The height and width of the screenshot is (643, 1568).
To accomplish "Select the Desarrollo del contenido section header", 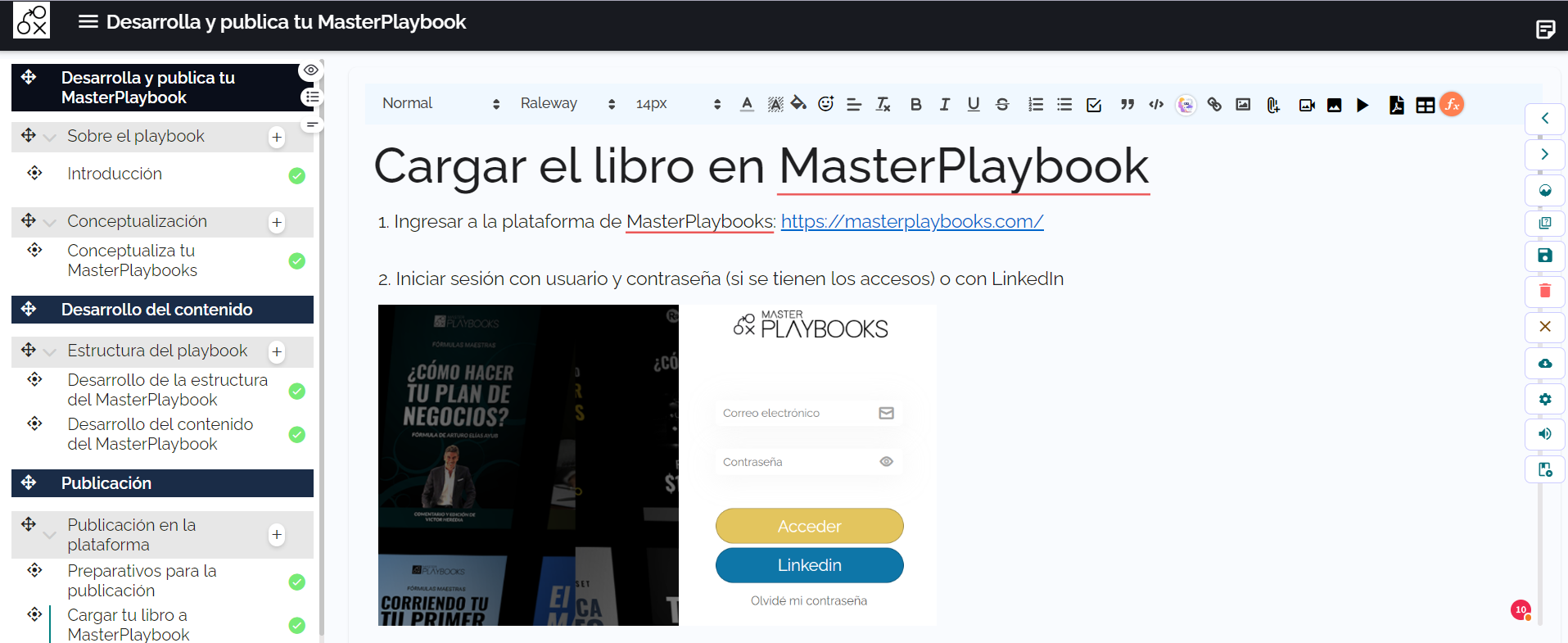I will 162,310.
